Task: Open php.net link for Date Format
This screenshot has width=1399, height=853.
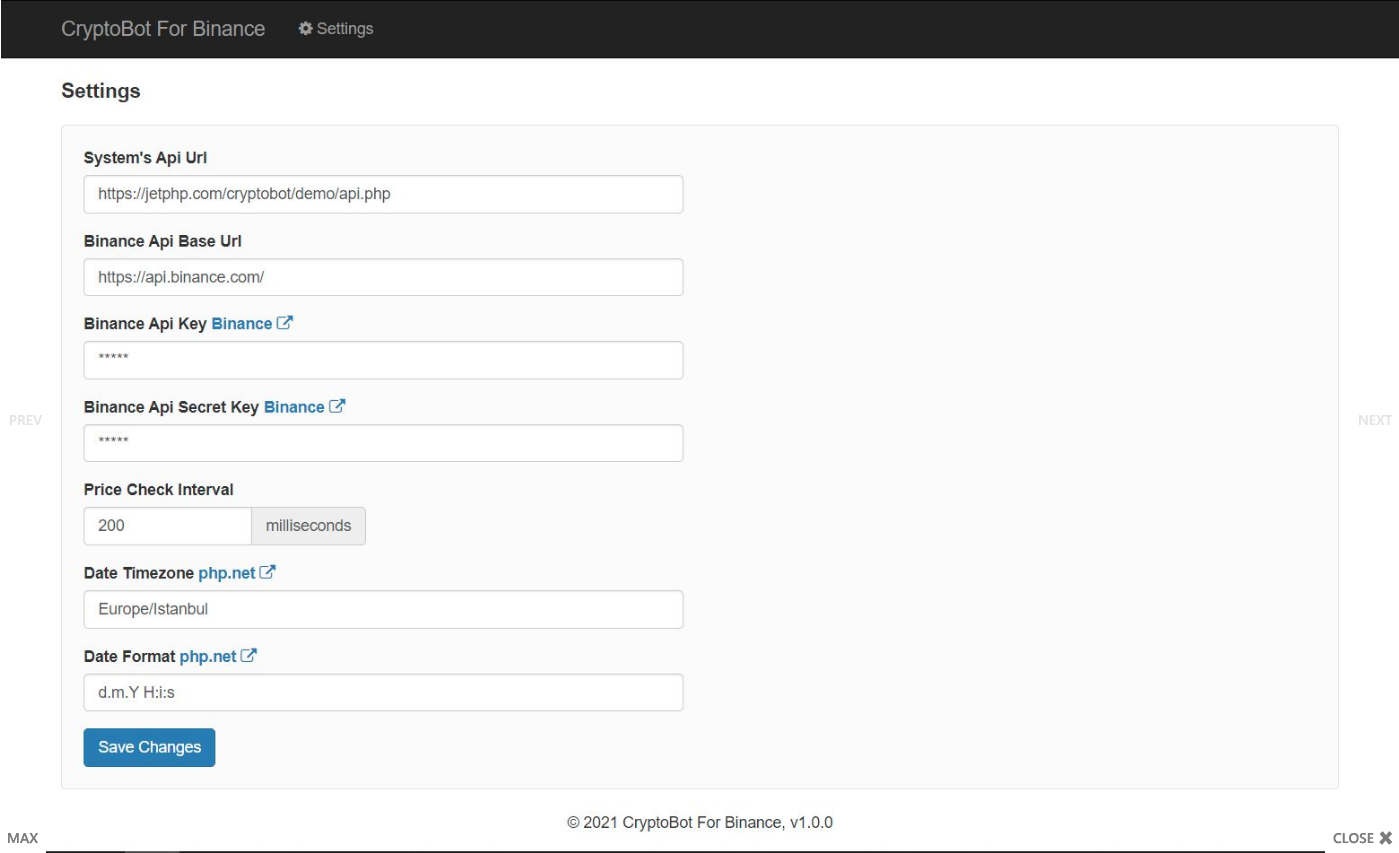Action: coord(208,656)
